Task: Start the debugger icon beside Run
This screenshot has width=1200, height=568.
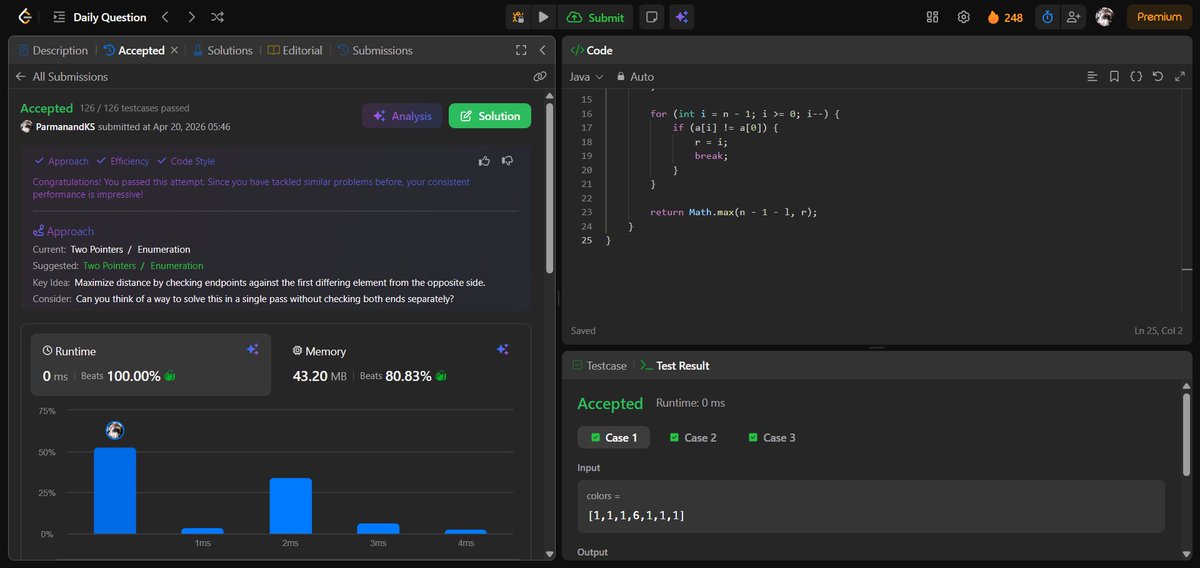Action: 518,17
